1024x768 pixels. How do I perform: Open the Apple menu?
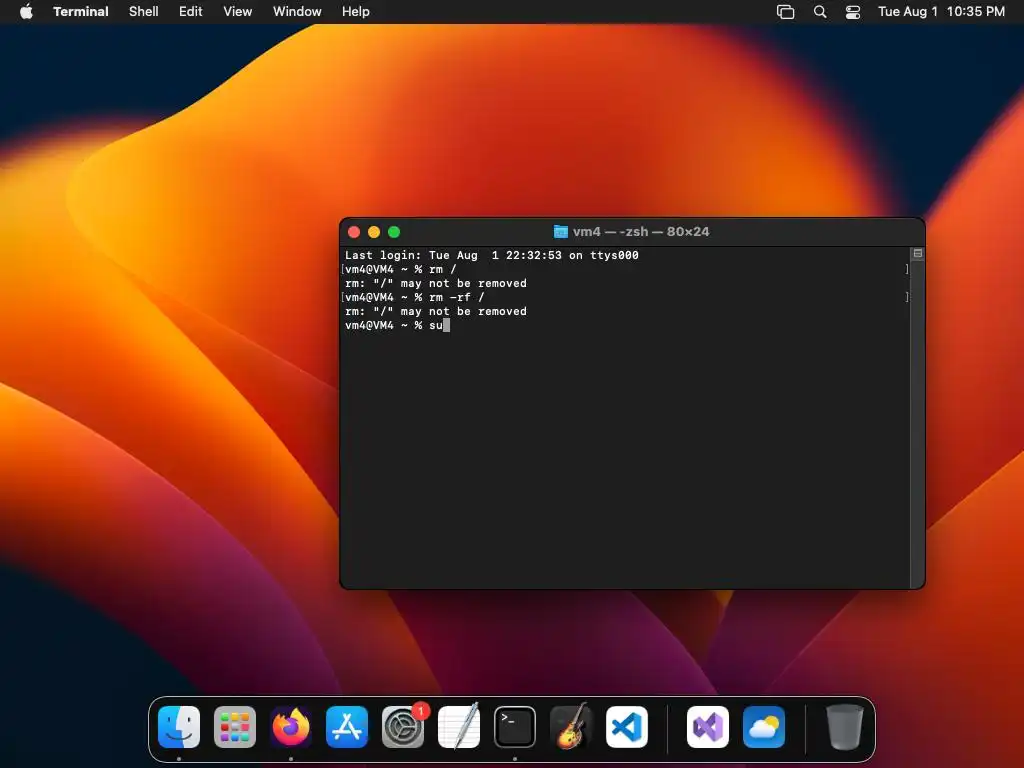point(26,11)
